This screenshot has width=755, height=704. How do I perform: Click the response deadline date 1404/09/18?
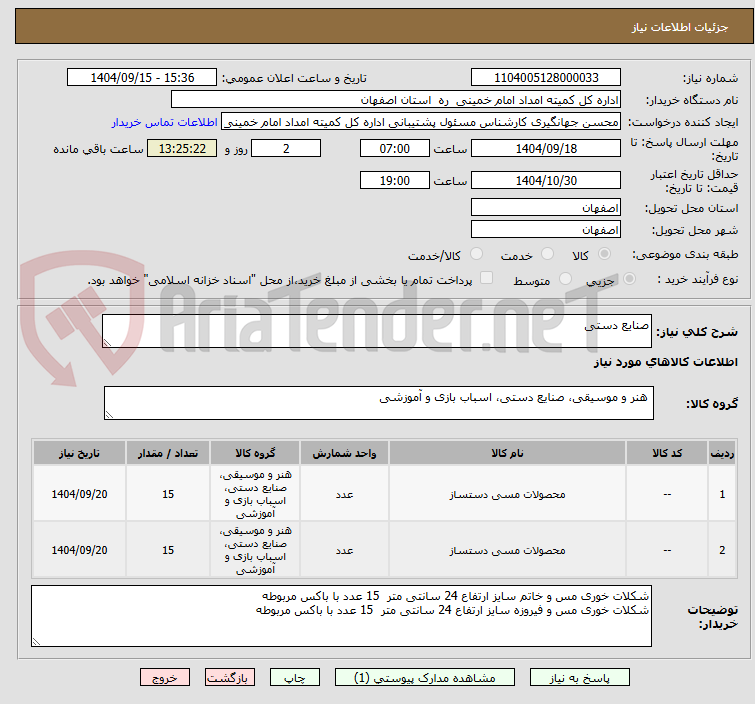[x=546, y=148]
